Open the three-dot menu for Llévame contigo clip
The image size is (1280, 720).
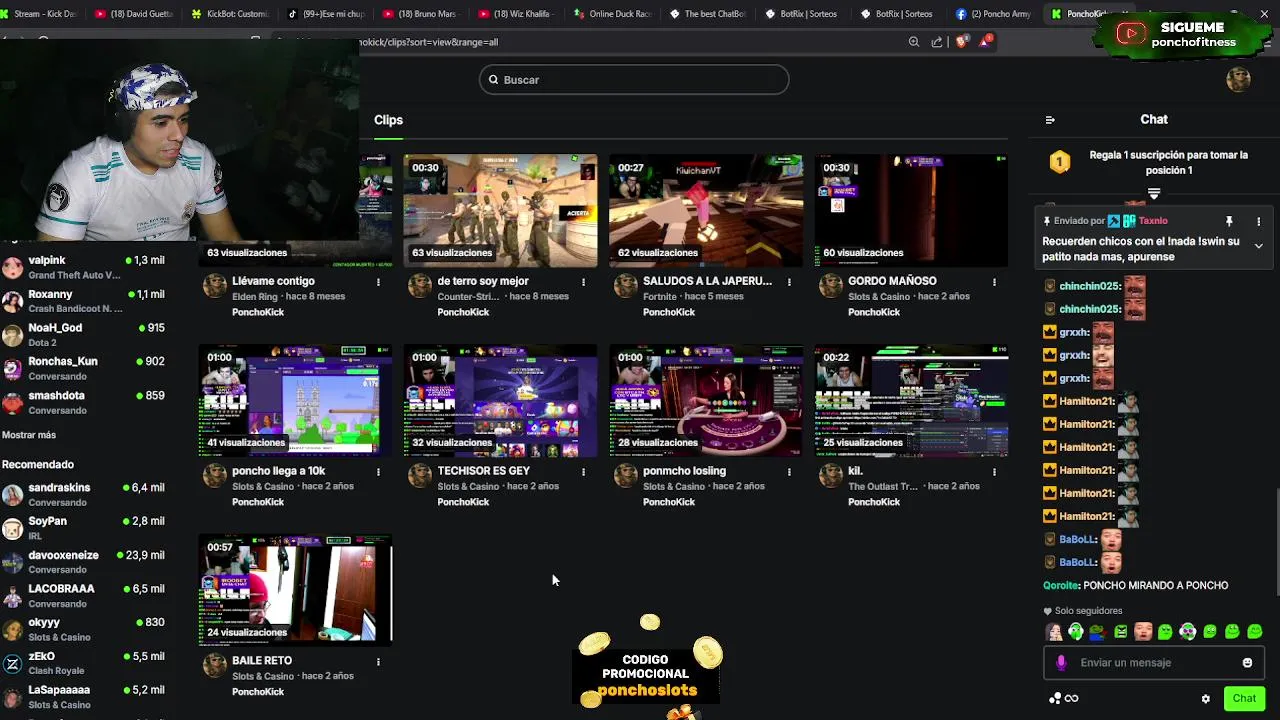tap(378, 282)
